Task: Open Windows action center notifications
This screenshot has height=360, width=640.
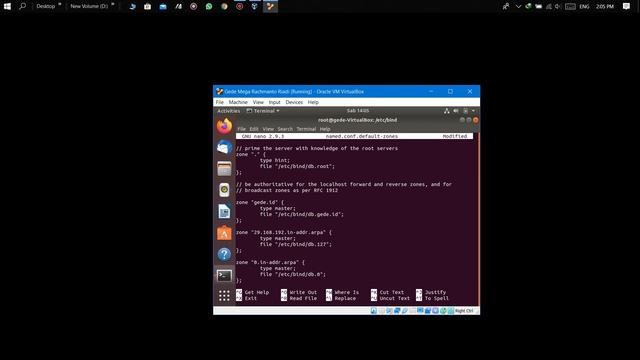Action: [x=626, y=6]
